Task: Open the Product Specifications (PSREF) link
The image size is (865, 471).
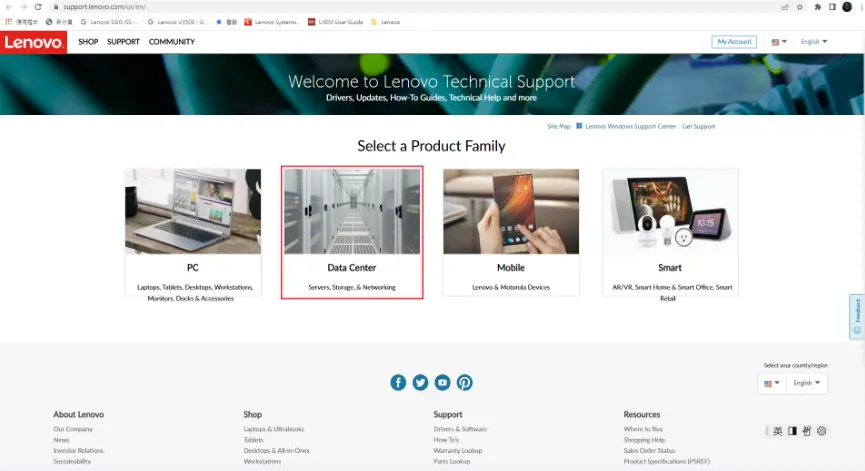Action: (x=666, y=462)
